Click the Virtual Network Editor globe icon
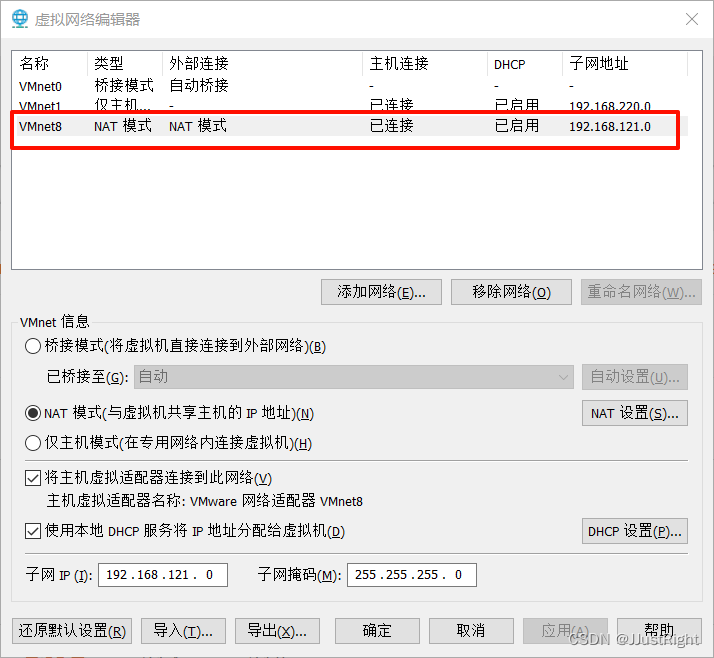Image resolution: width=714 pixels, height=658 pixels. point(20,19)
